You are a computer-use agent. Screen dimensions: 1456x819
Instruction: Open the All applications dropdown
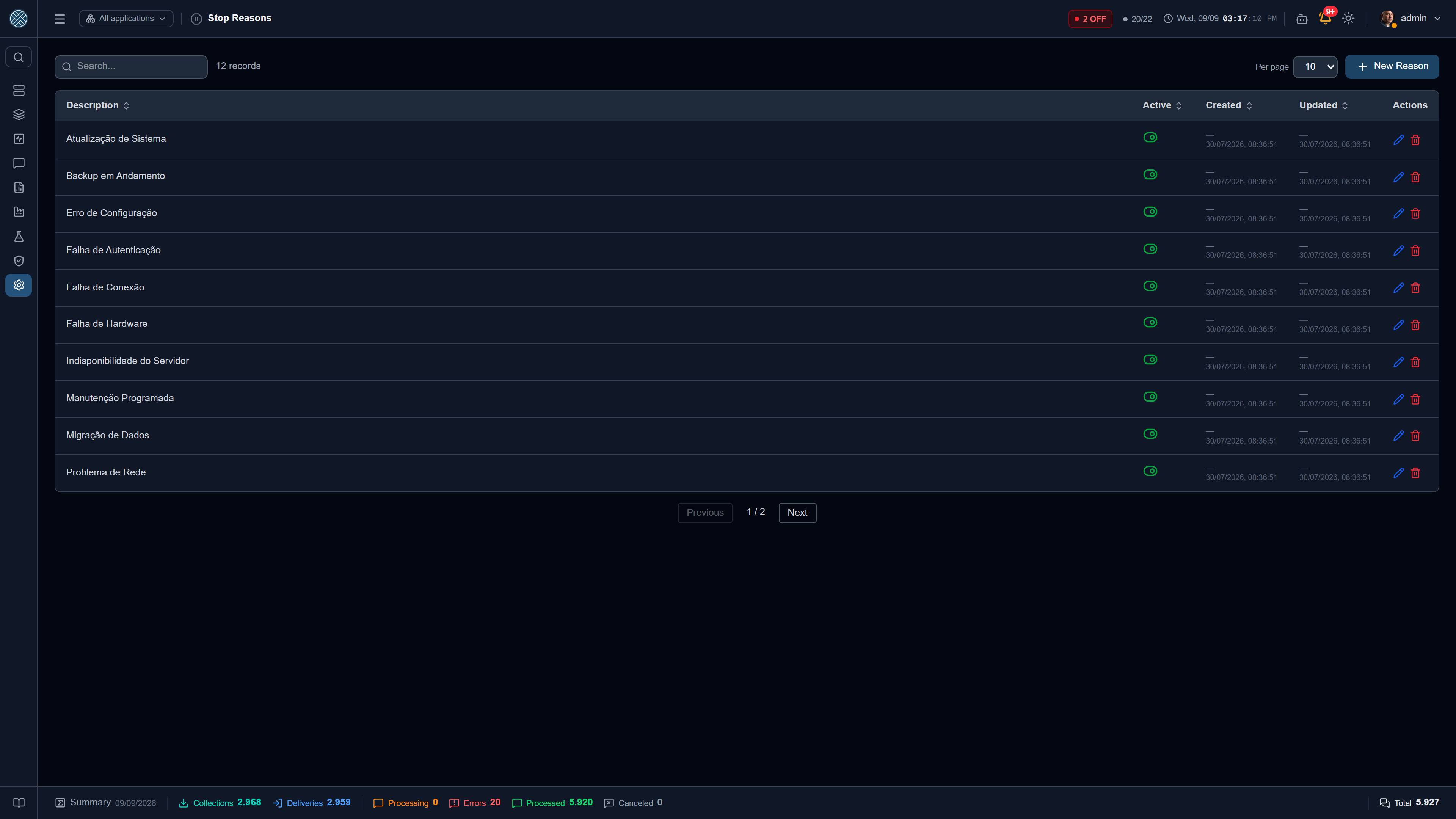[x=126, y=19]
